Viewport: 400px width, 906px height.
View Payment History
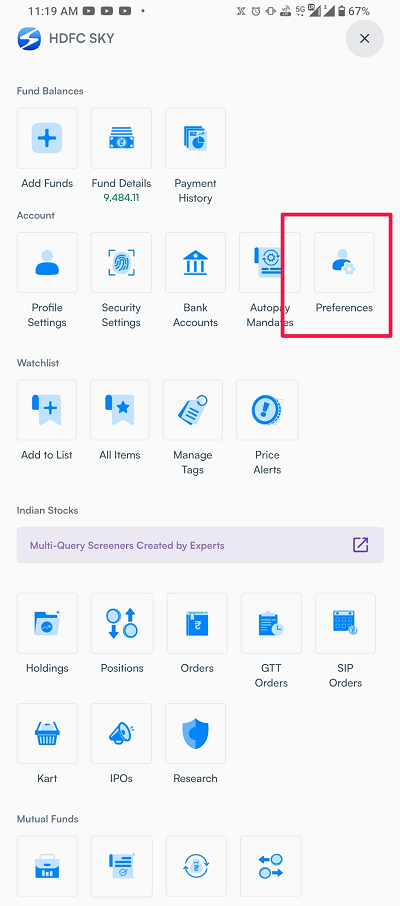click(x=195, y=138)
